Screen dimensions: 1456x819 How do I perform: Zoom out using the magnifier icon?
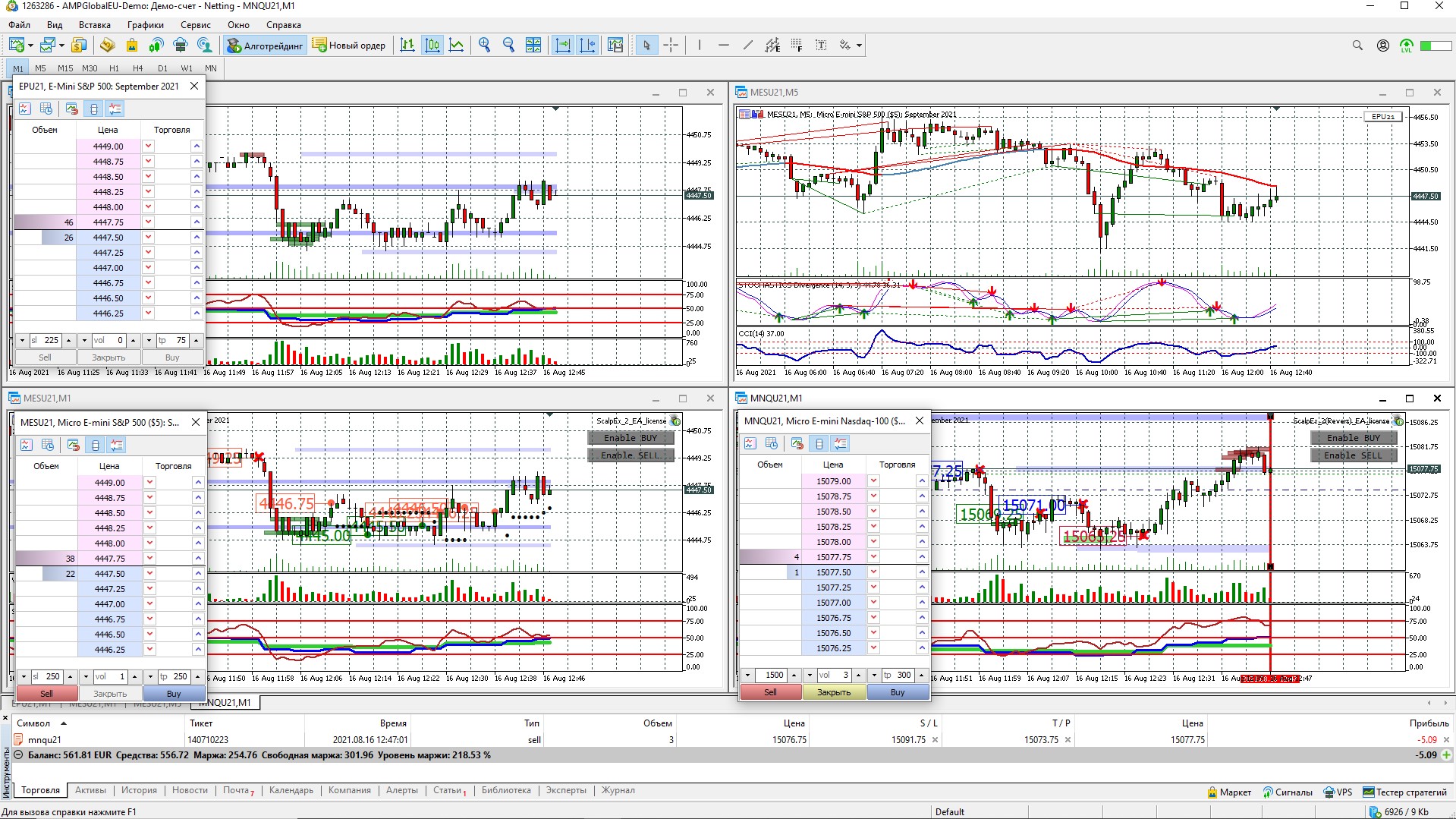coord(508,46)
